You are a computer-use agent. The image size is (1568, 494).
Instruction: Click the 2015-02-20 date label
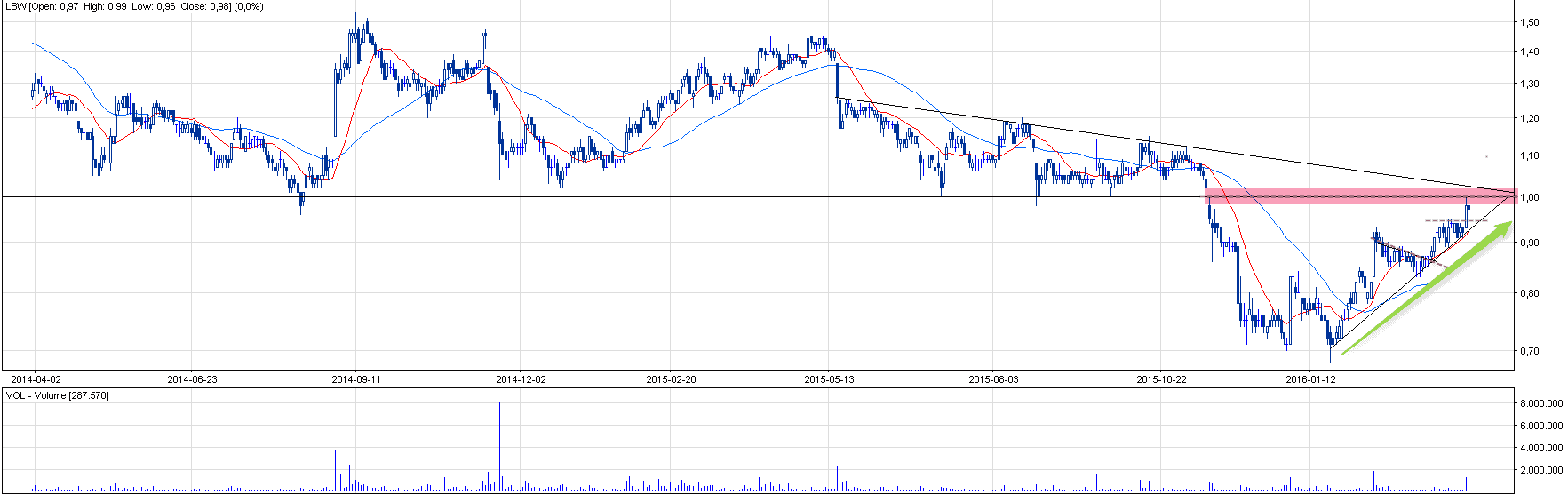coord(671,379)
